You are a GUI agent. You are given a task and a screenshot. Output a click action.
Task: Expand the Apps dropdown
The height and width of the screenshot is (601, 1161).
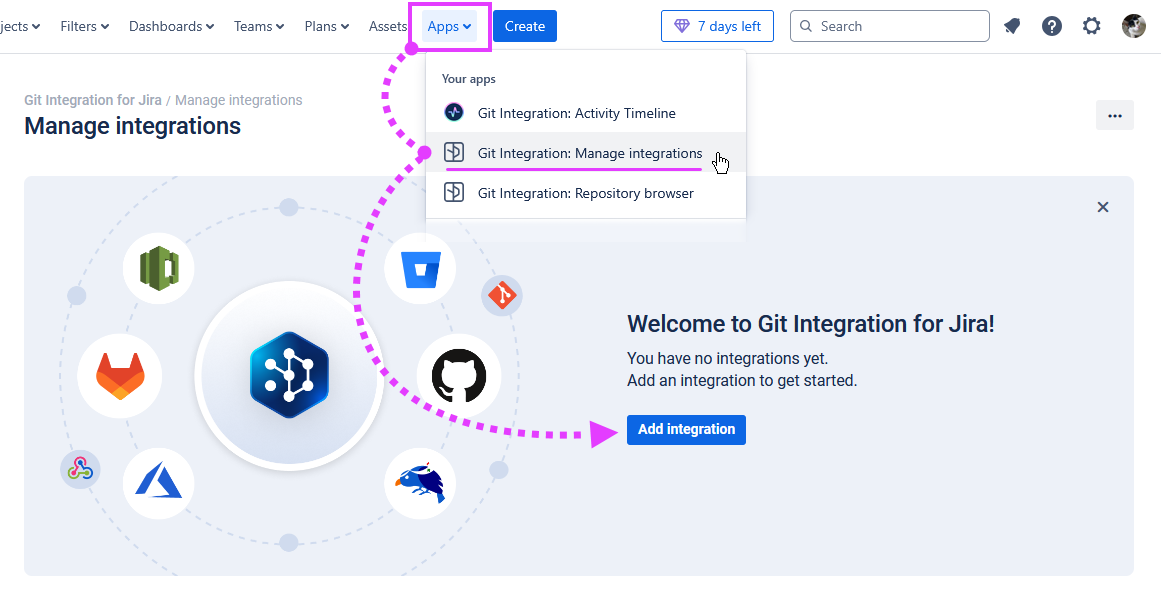pos(449,26)
